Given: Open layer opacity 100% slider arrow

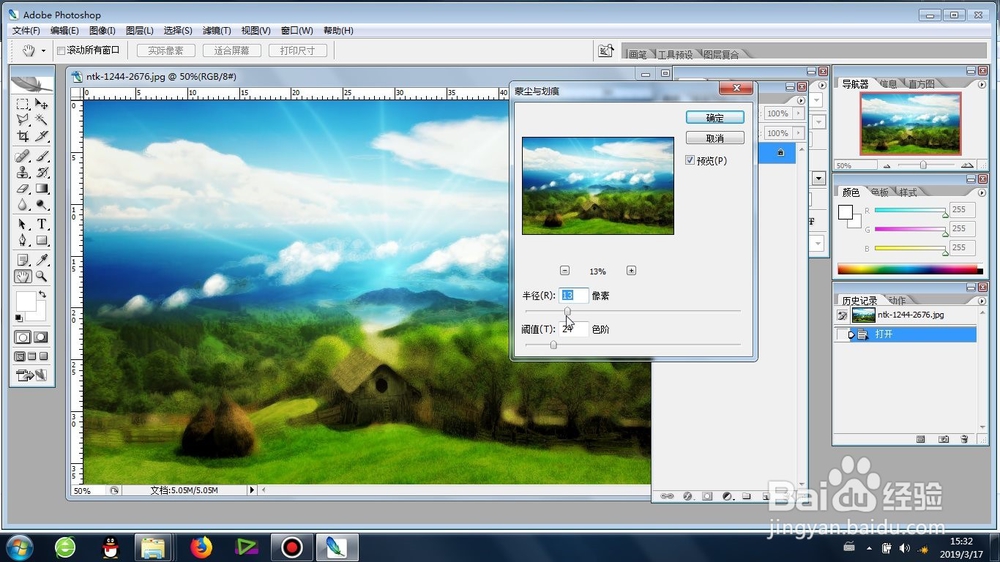Looking at the screenshot, I should pyautogui.click(x=798, y=114).
